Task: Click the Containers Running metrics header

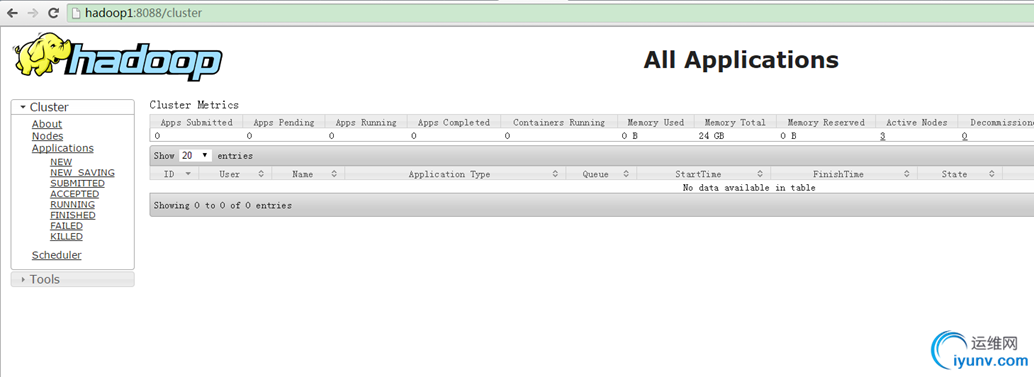Action: tap(559, 122)
